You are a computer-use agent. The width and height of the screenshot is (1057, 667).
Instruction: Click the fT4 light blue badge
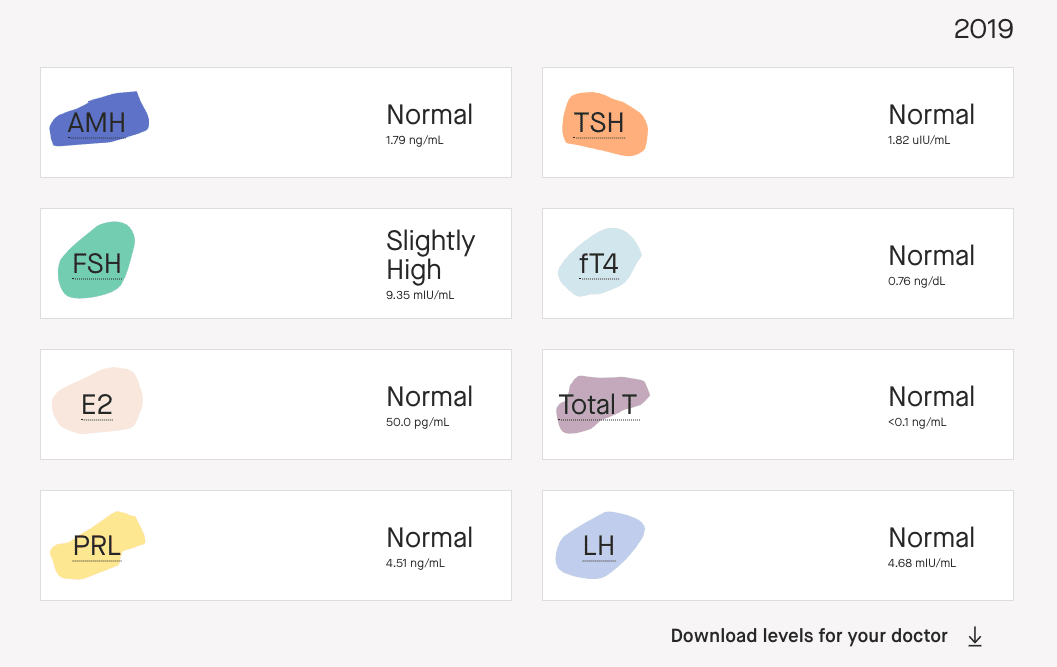coord(599,262)
